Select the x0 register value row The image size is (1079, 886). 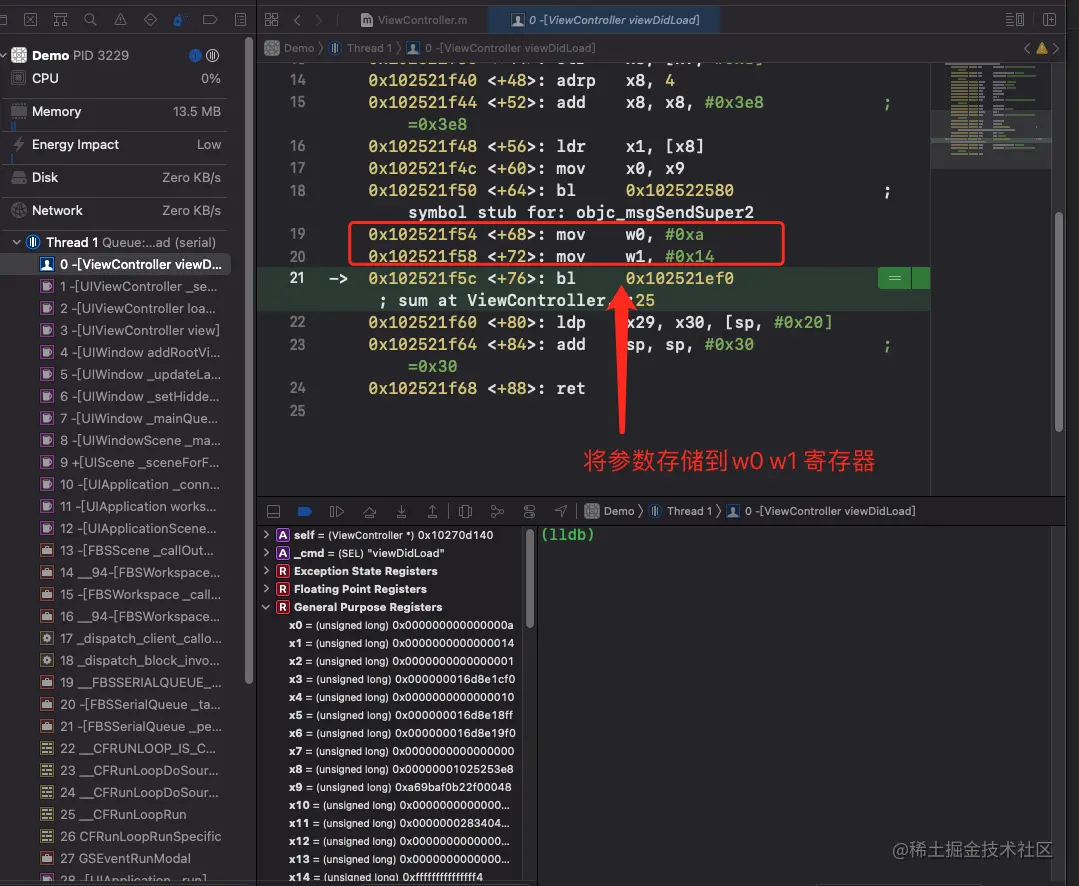click(x=400, y=625)
